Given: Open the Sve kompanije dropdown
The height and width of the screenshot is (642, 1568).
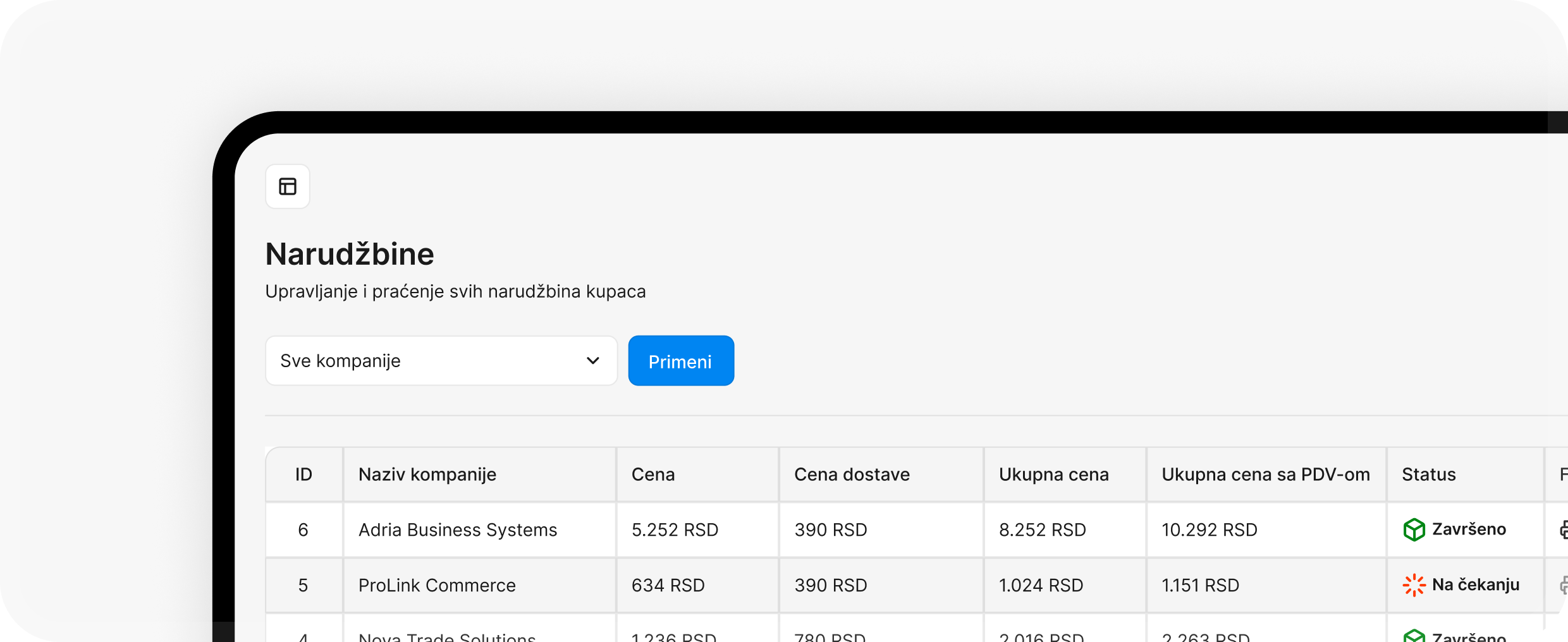Looking at the screenshot, I should pyautogui.click(x=441, y=361).
